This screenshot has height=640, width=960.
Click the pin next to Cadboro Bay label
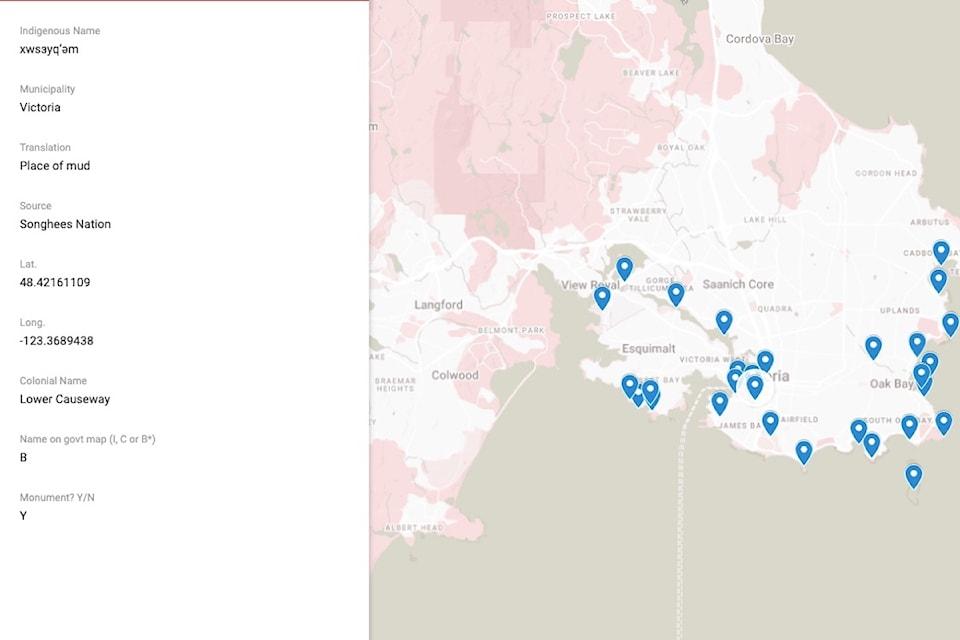(941, 251)
